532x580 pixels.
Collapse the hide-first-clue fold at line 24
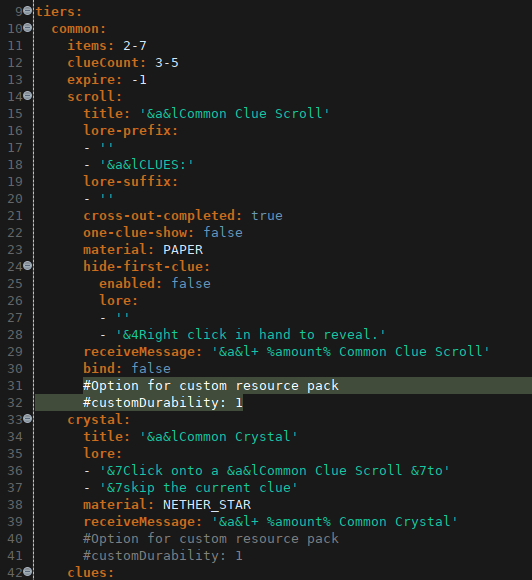click(x=27, y=266)
